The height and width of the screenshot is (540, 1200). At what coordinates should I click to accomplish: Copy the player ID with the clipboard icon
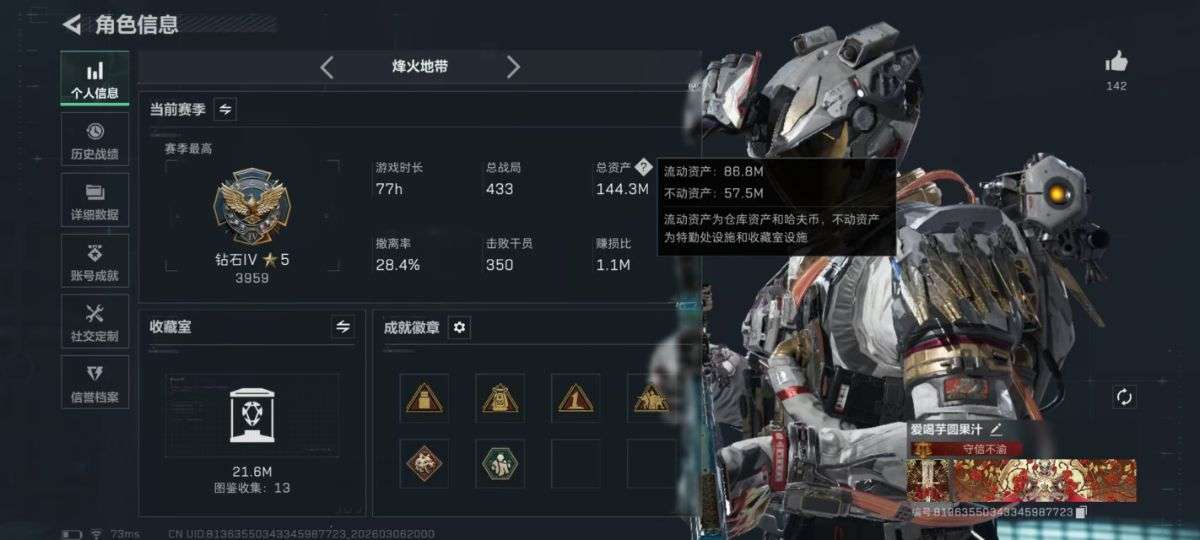pos(1081,512)
